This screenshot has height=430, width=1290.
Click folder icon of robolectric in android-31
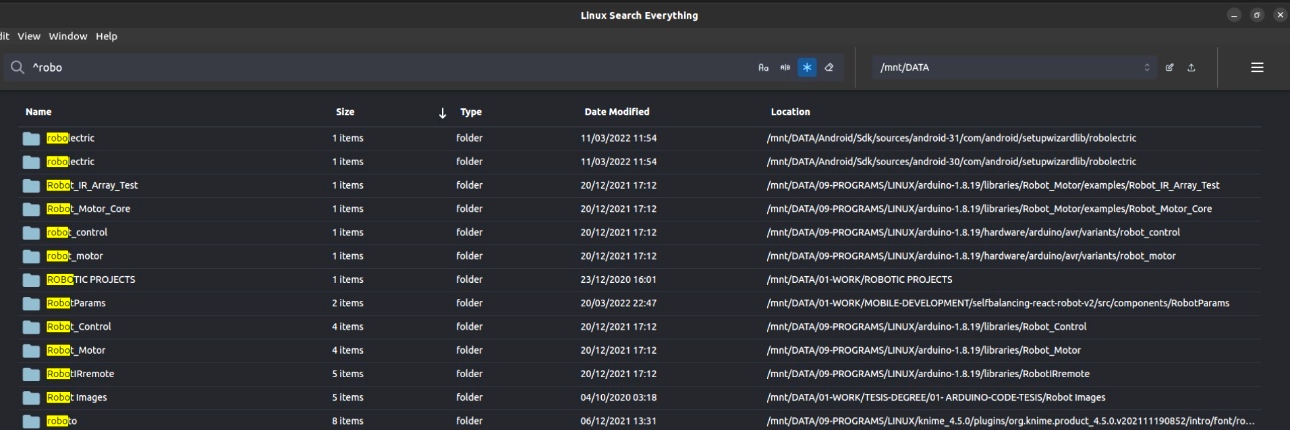point(31,138)
